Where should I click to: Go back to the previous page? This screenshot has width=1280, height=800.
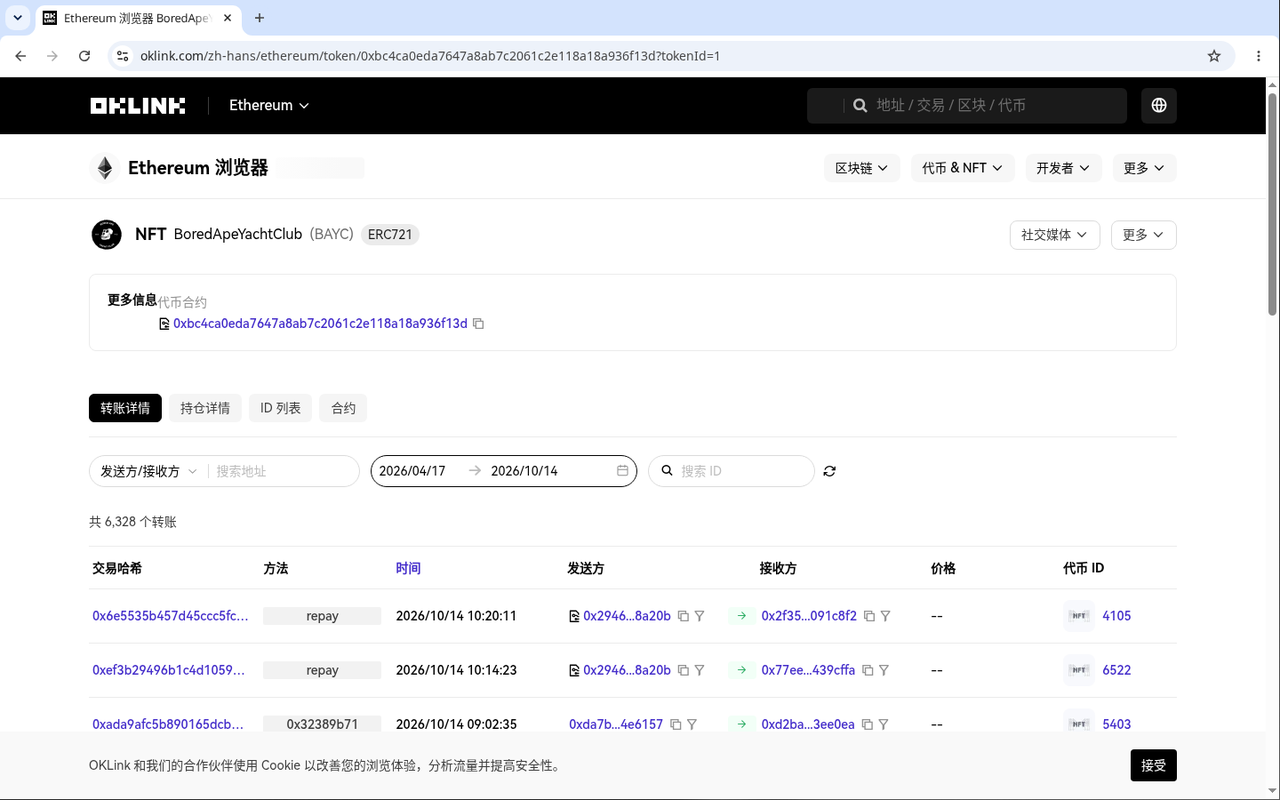(21, 56)
